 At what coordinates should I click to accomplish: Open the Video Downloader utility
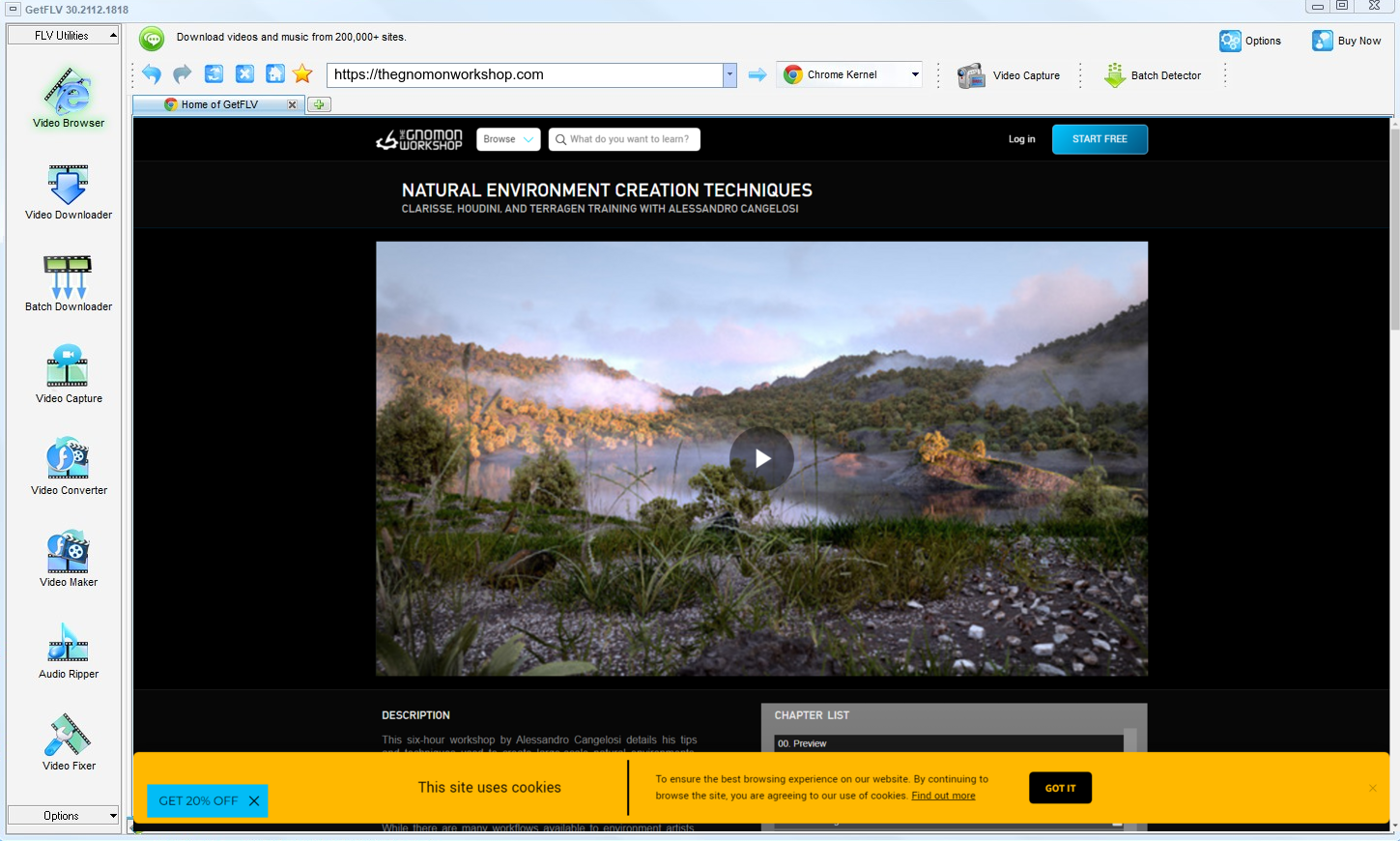coord(69,191)
